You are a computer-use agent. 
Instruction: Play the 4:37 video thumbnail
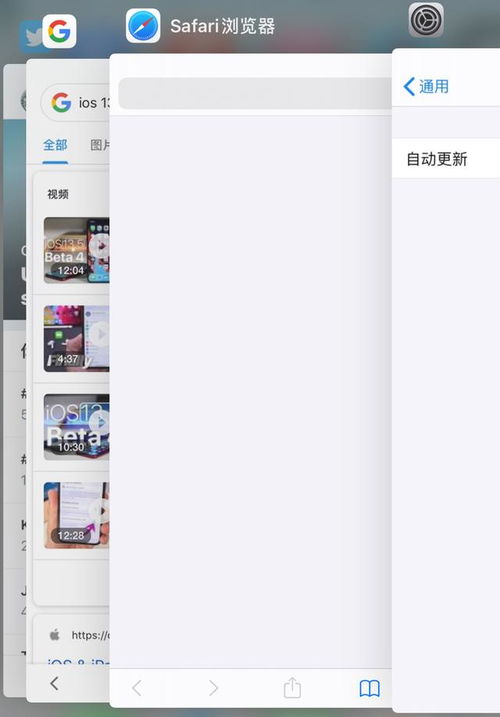[76, 338]
